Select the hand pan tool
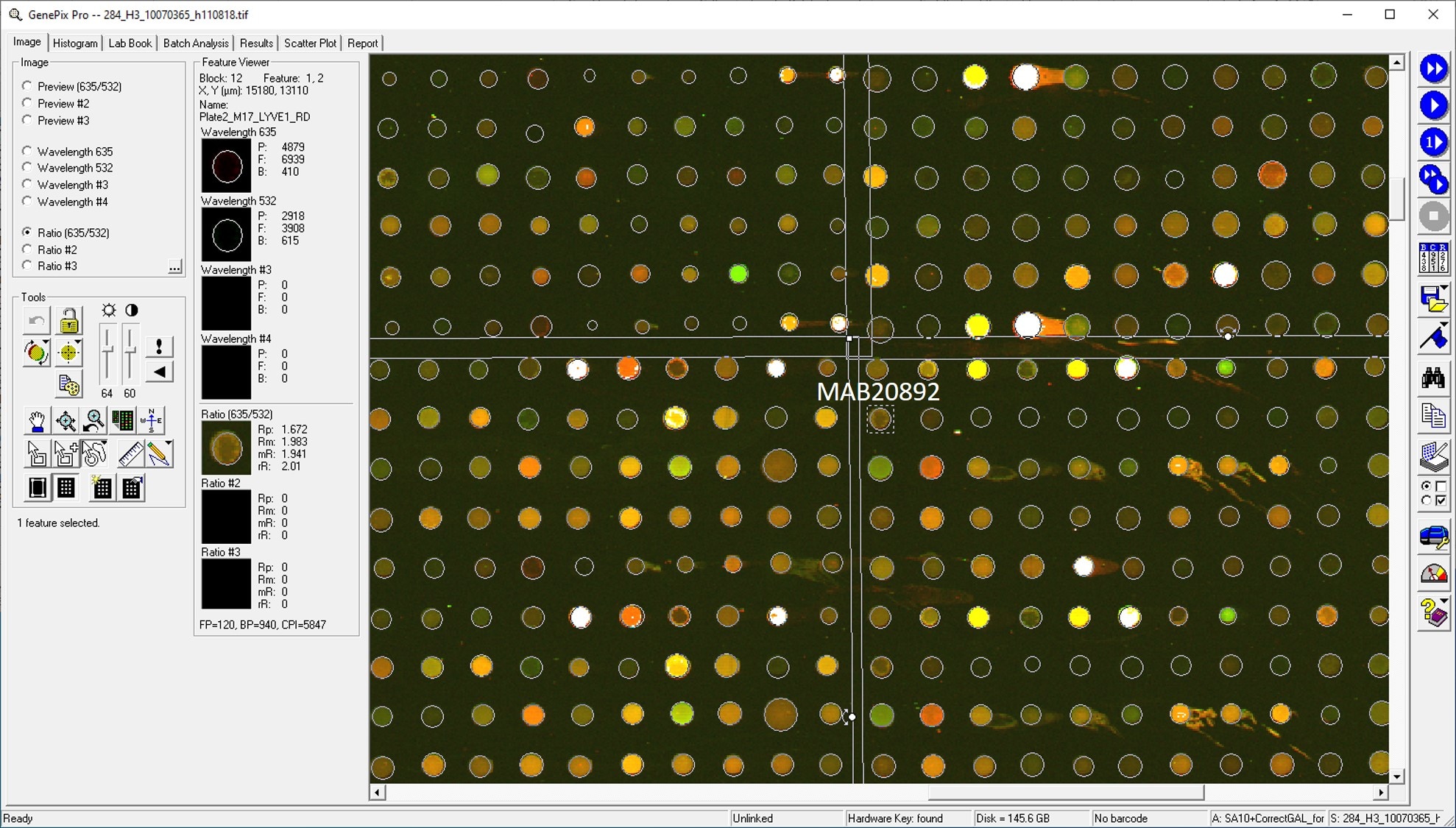This screenshot has width=1456, height=828. pyautogui.click(x=36, y=421)
